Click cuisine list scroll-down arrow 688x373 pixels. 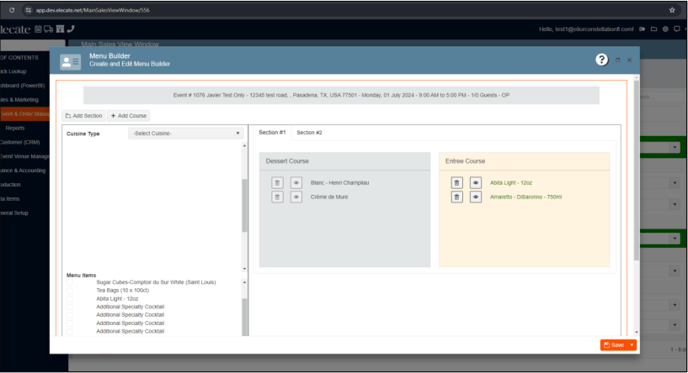click(x=244, y=269)
